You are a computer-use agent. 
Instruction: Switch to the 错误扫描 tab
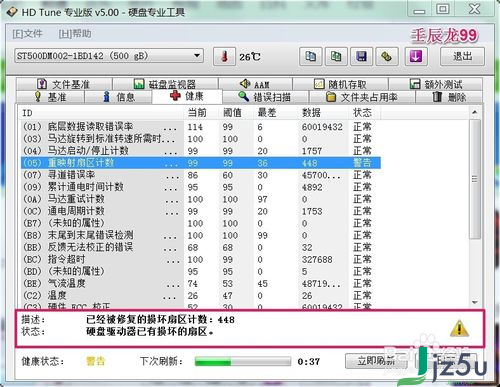pos(265,97)
